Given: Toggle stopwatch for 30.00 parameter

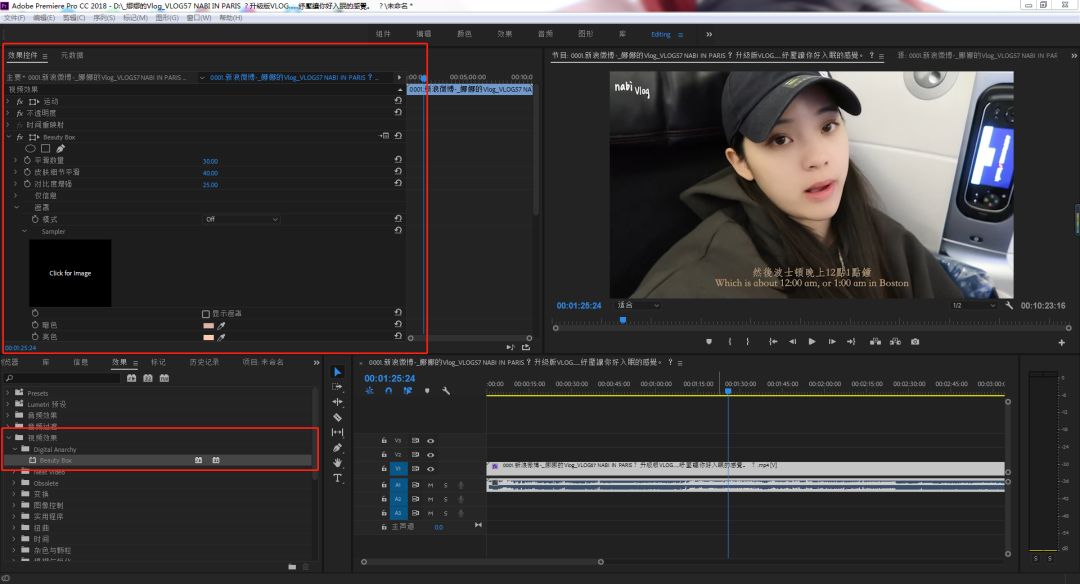Looking at the screenshot, I should click(28, 160).
